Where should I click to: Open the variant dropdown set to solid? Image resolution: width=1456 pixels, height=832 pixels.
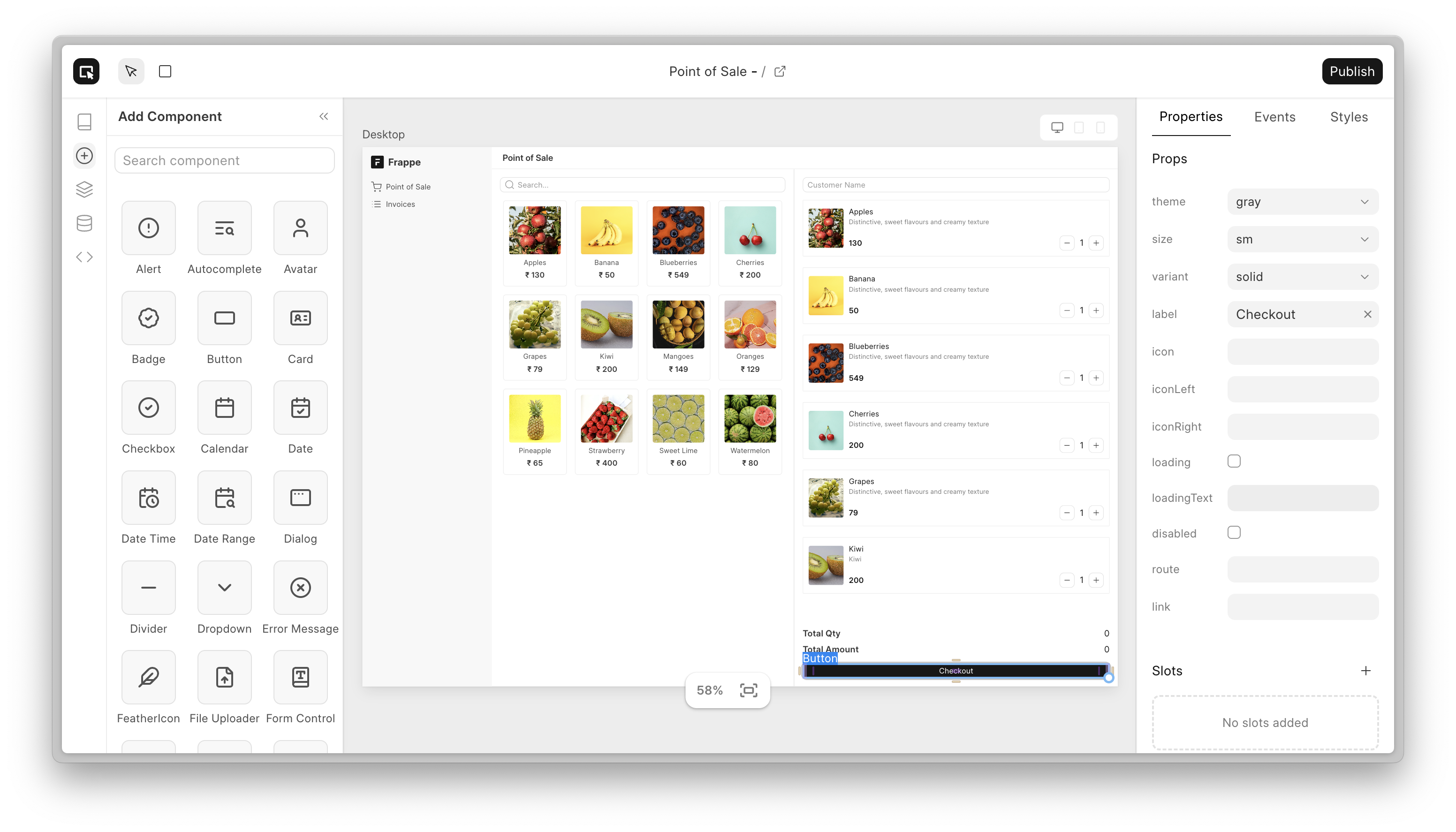[1303, 277]
